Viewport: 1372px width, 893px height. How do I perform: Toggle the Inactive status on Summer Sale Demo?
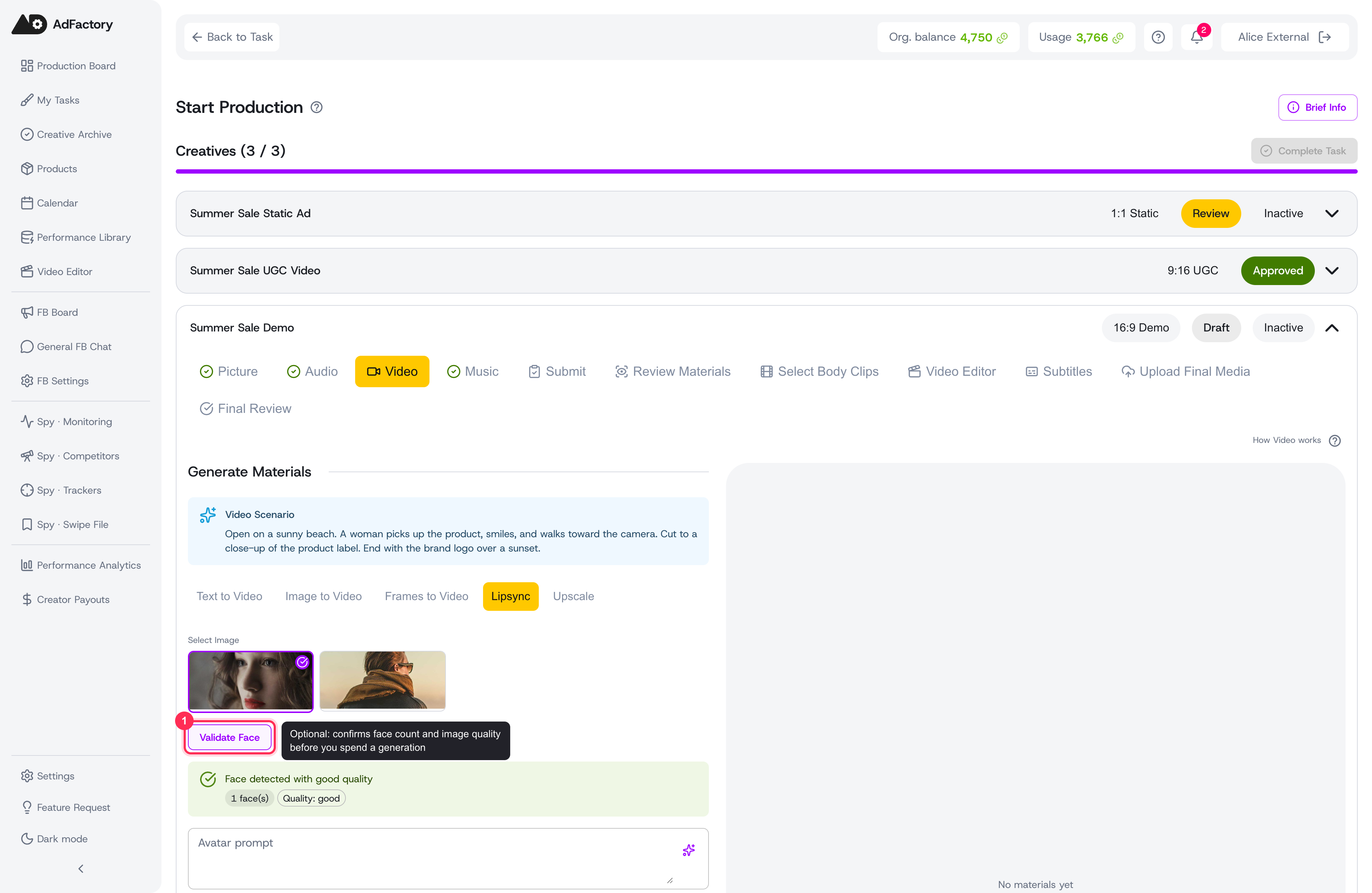1283,328
